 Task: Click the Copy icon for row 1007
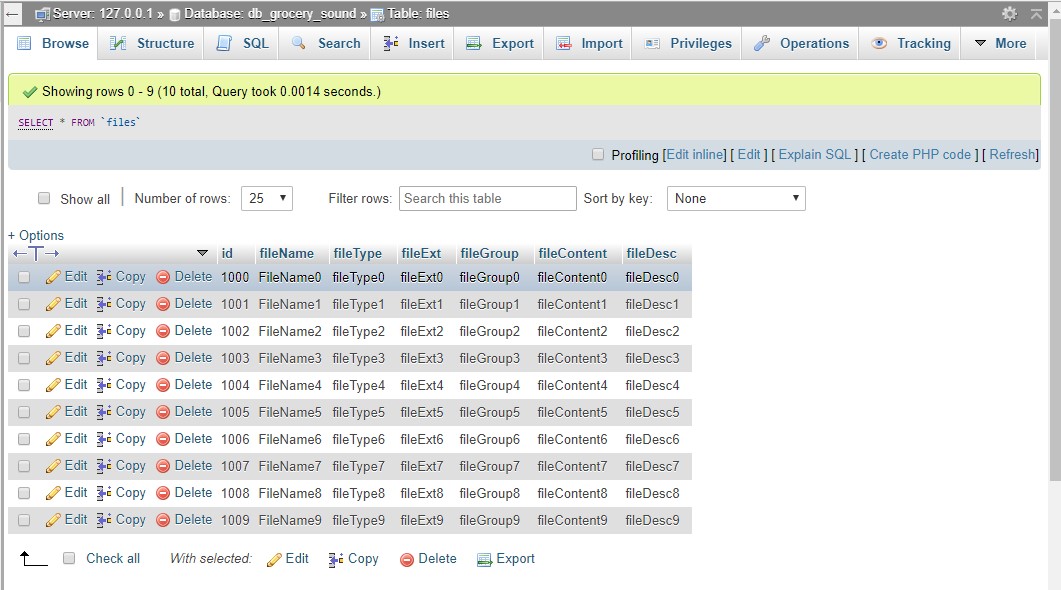point(104,466)
